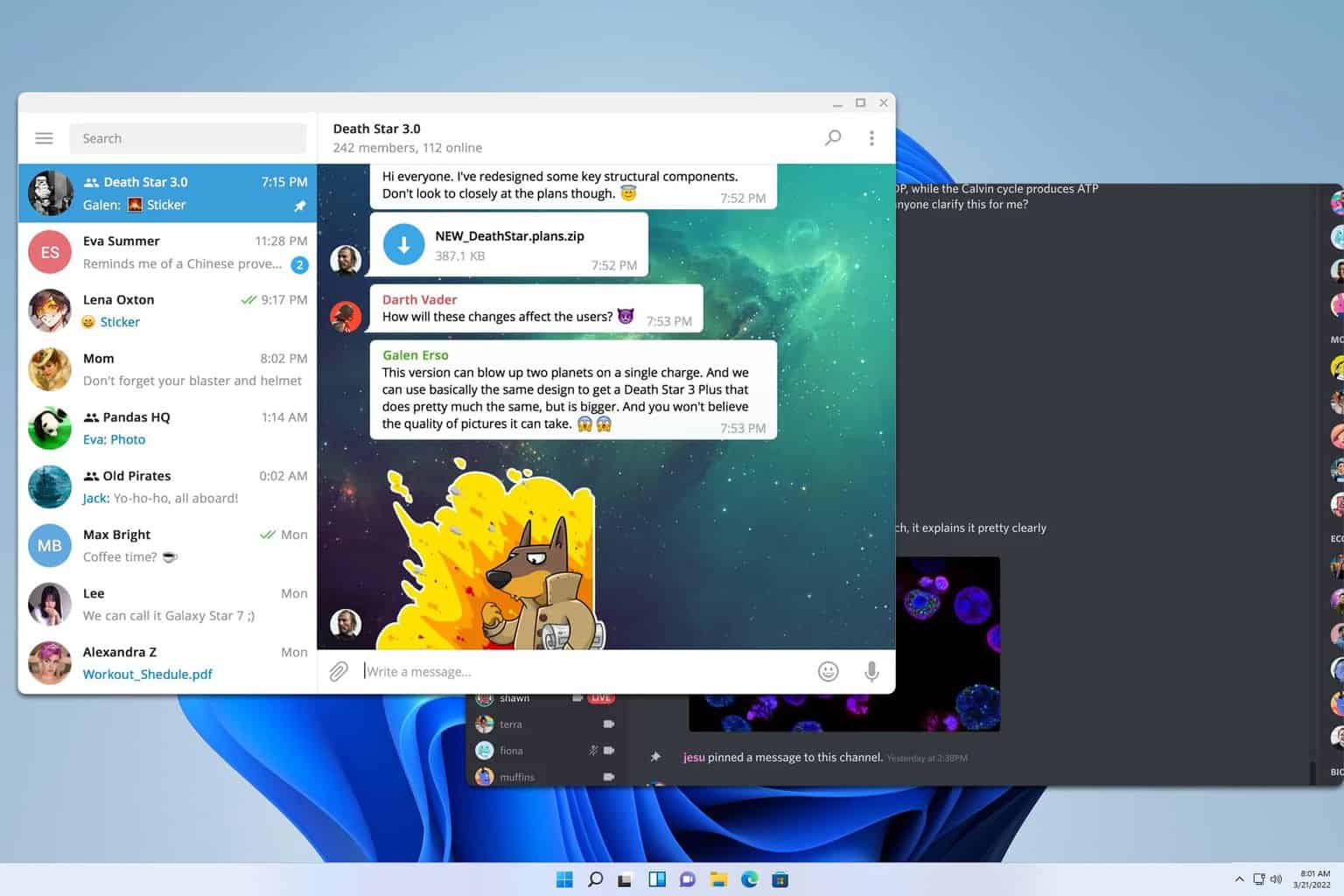Click the Telegram Search field
This screenshot has height=896, width=1344.
(188, 138)
